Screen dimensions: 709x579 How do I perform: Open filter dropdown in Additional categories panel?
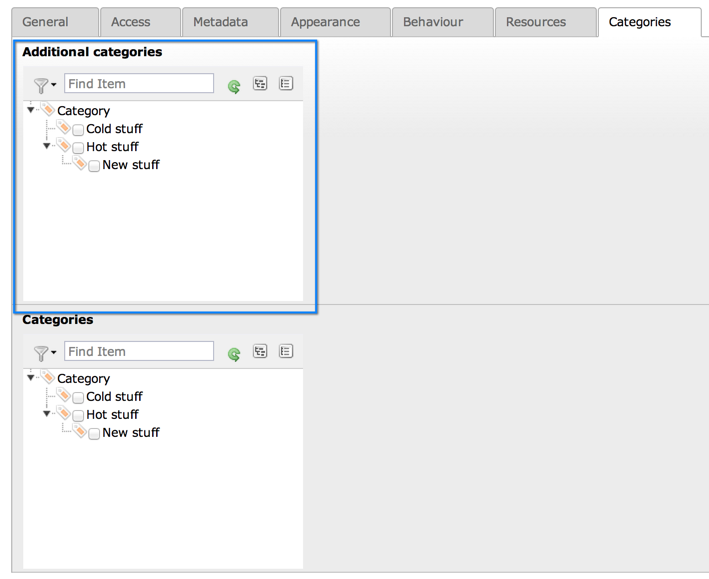click(x=44, y=86)
